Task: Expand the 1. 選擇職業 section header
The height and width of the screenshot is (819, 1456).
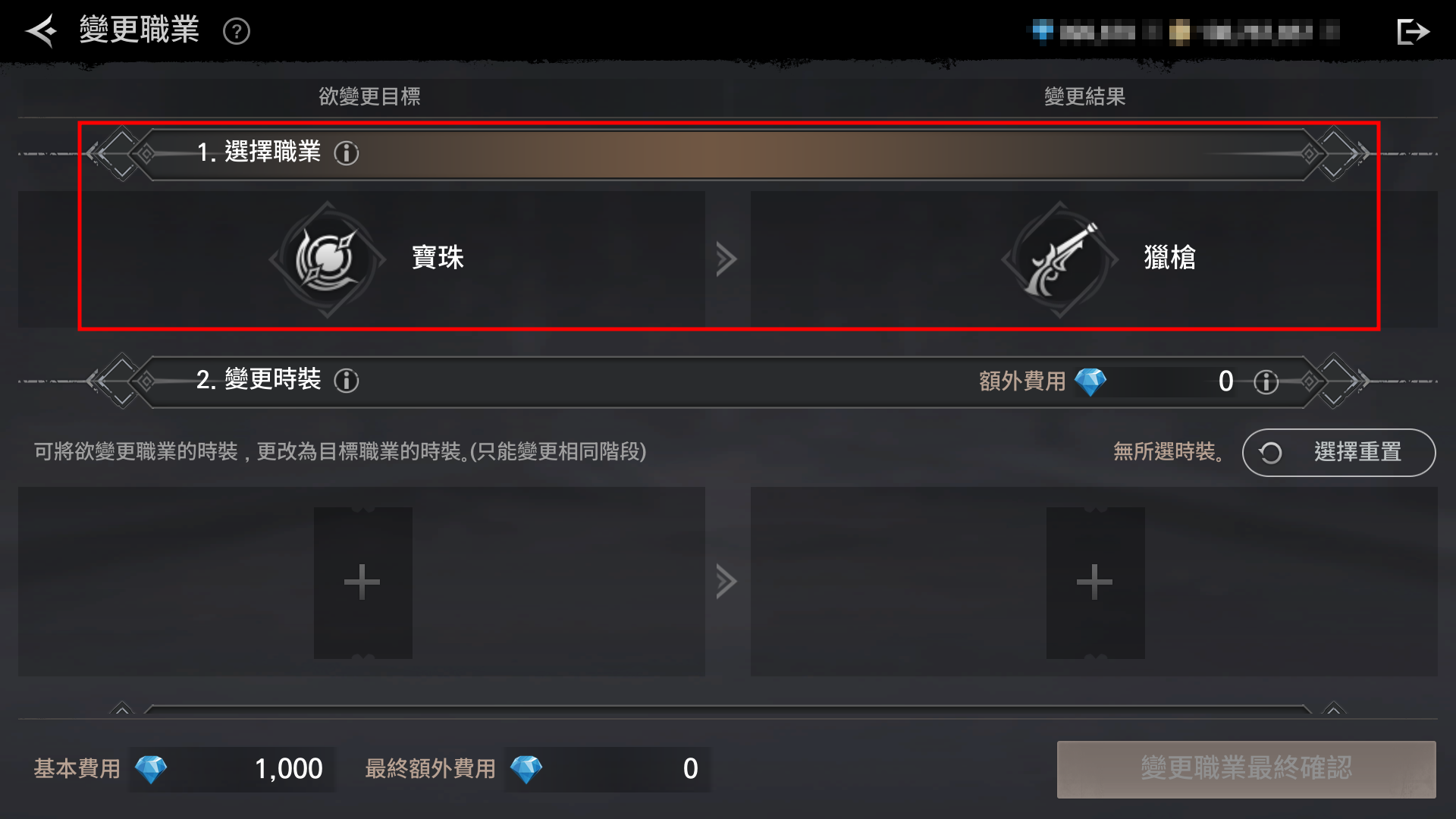Action: [x=728, y=154]
